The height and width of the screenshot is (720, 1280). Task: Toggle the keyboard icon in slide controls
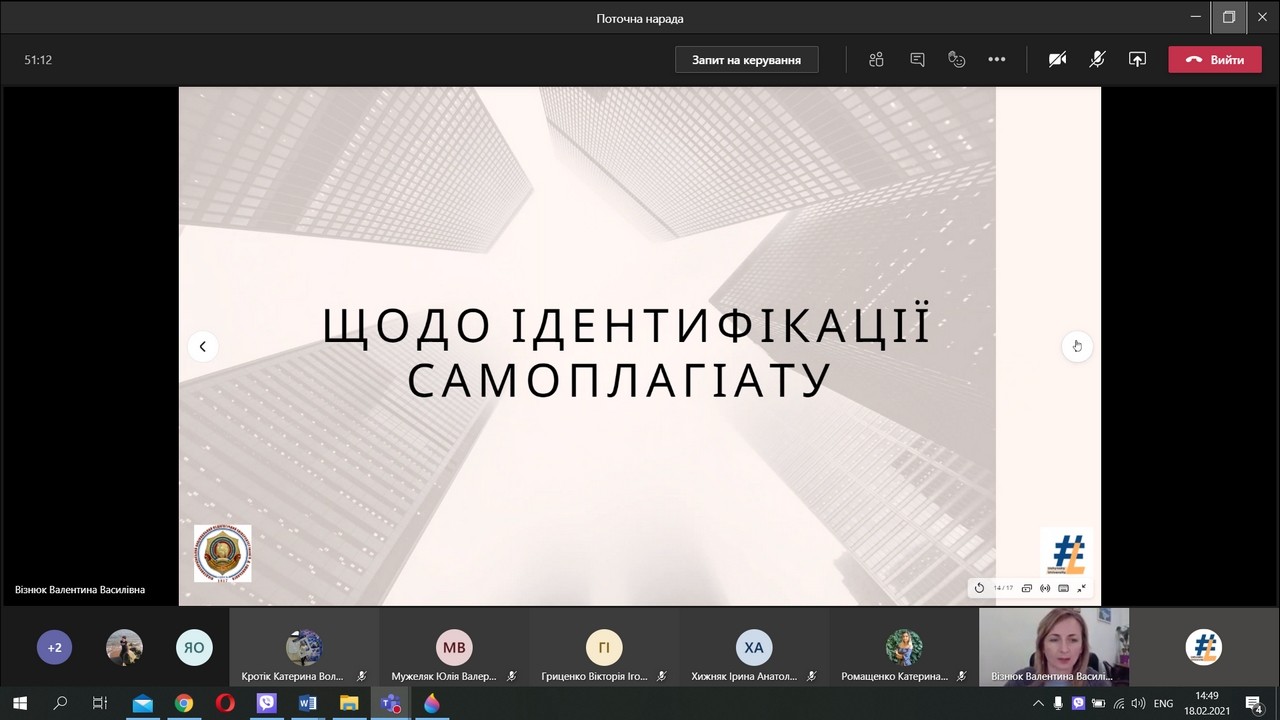(x=1063, y=588)
